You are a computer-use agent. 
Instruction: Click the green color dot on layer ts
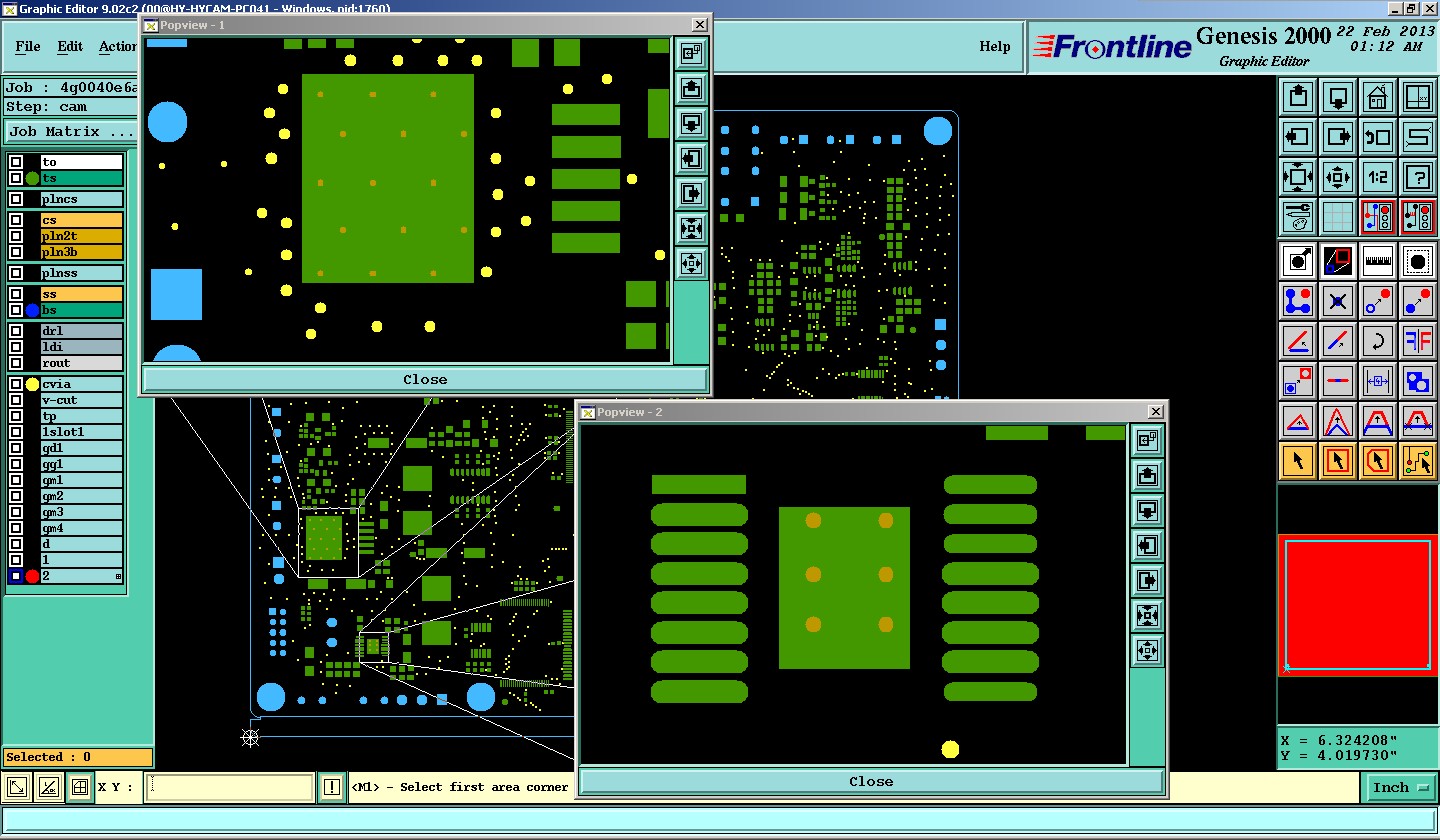(32, 178)
